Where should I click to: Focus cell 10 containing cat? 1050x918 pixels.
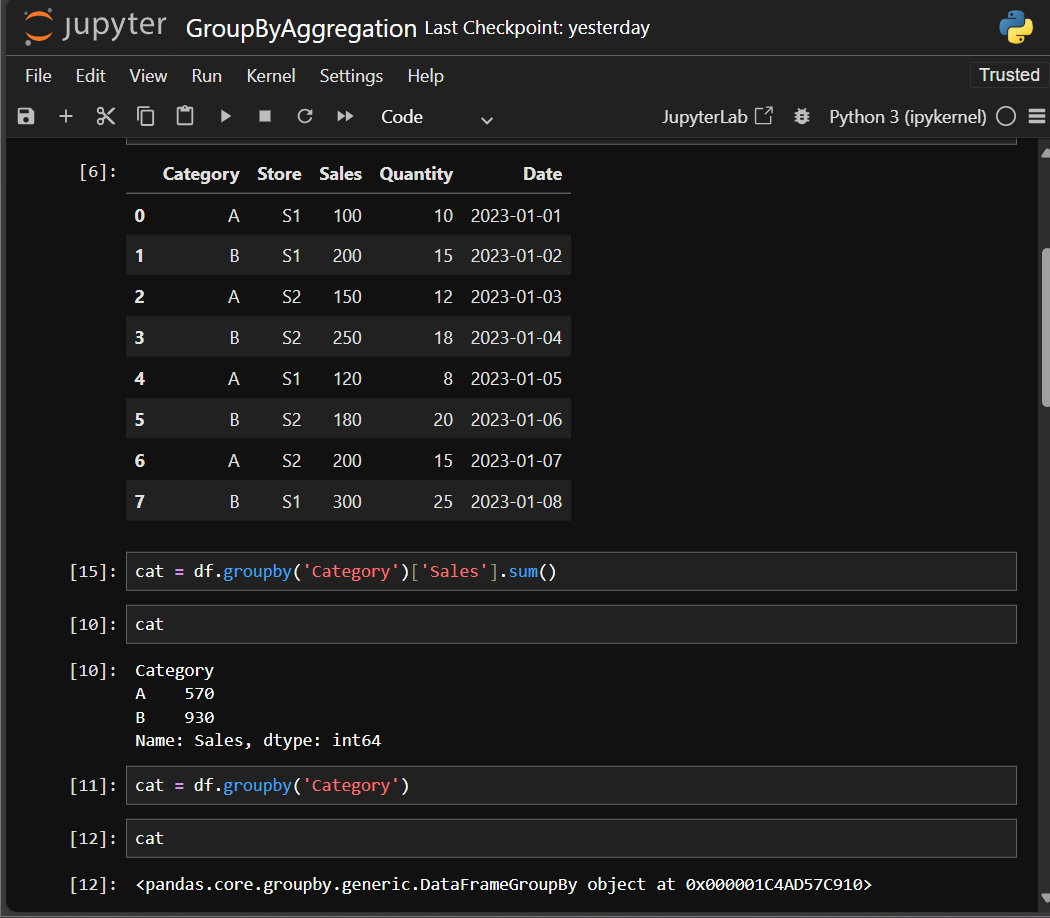(x=571, y=624)
